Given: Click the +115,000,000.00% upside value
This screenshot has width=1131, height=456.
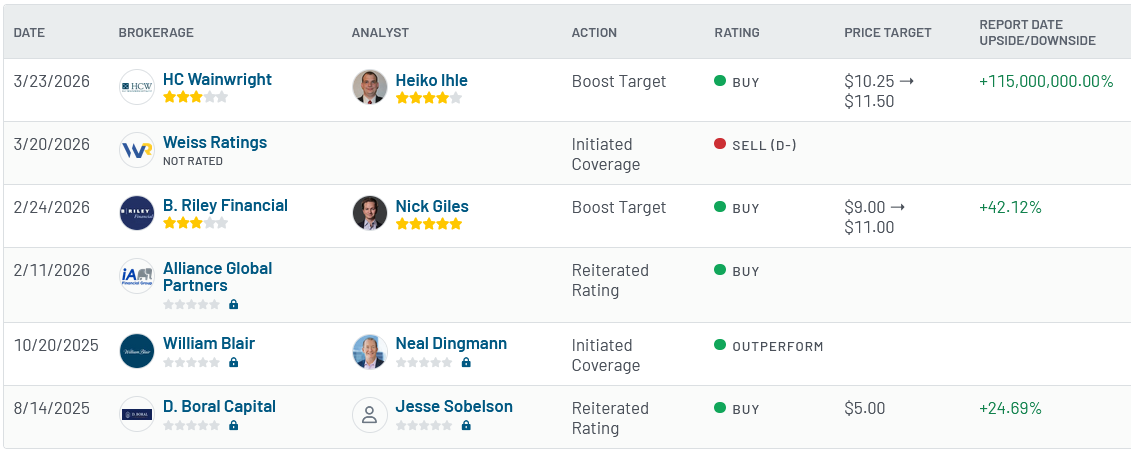Looking at the screenshot, I should pos(1047,81).
